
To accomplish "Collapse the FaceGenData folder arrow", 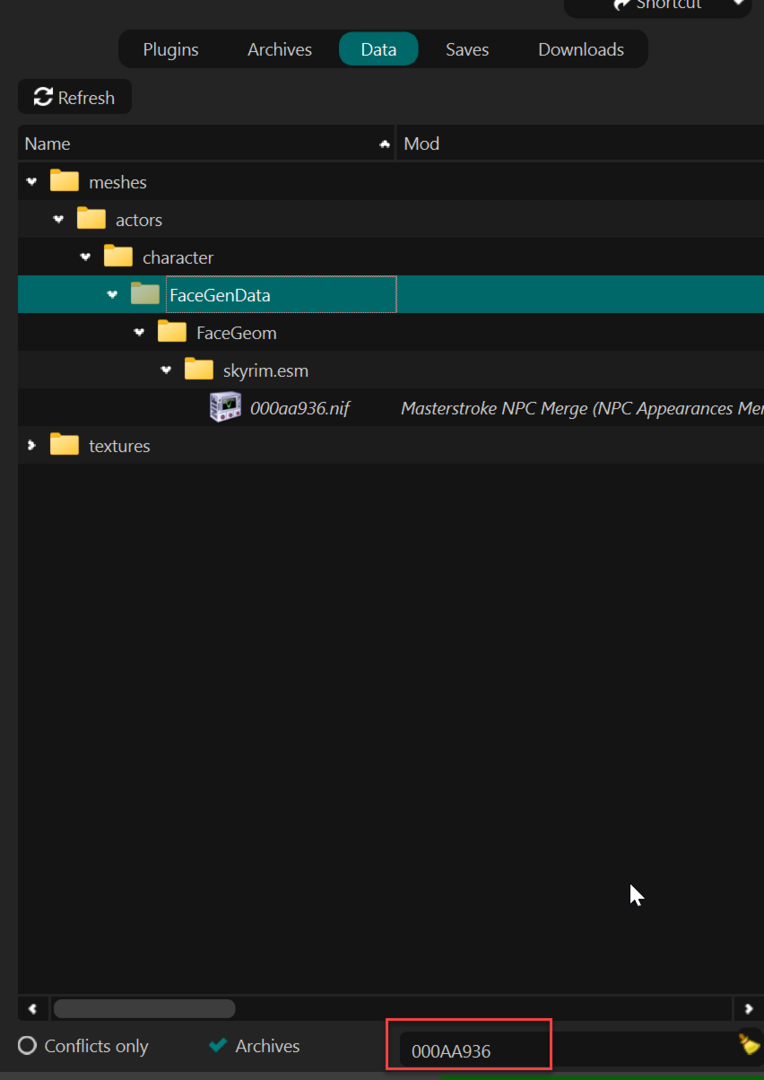I will (x=112, y=295).
